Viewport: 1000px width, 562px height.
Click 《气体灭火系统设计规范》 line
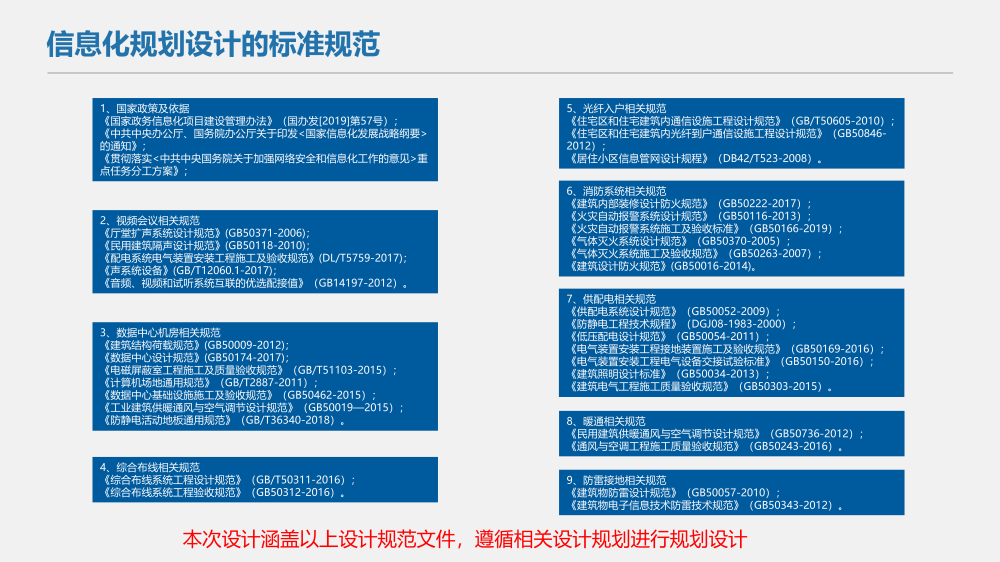pyautogui.click(x=679, y=241)
